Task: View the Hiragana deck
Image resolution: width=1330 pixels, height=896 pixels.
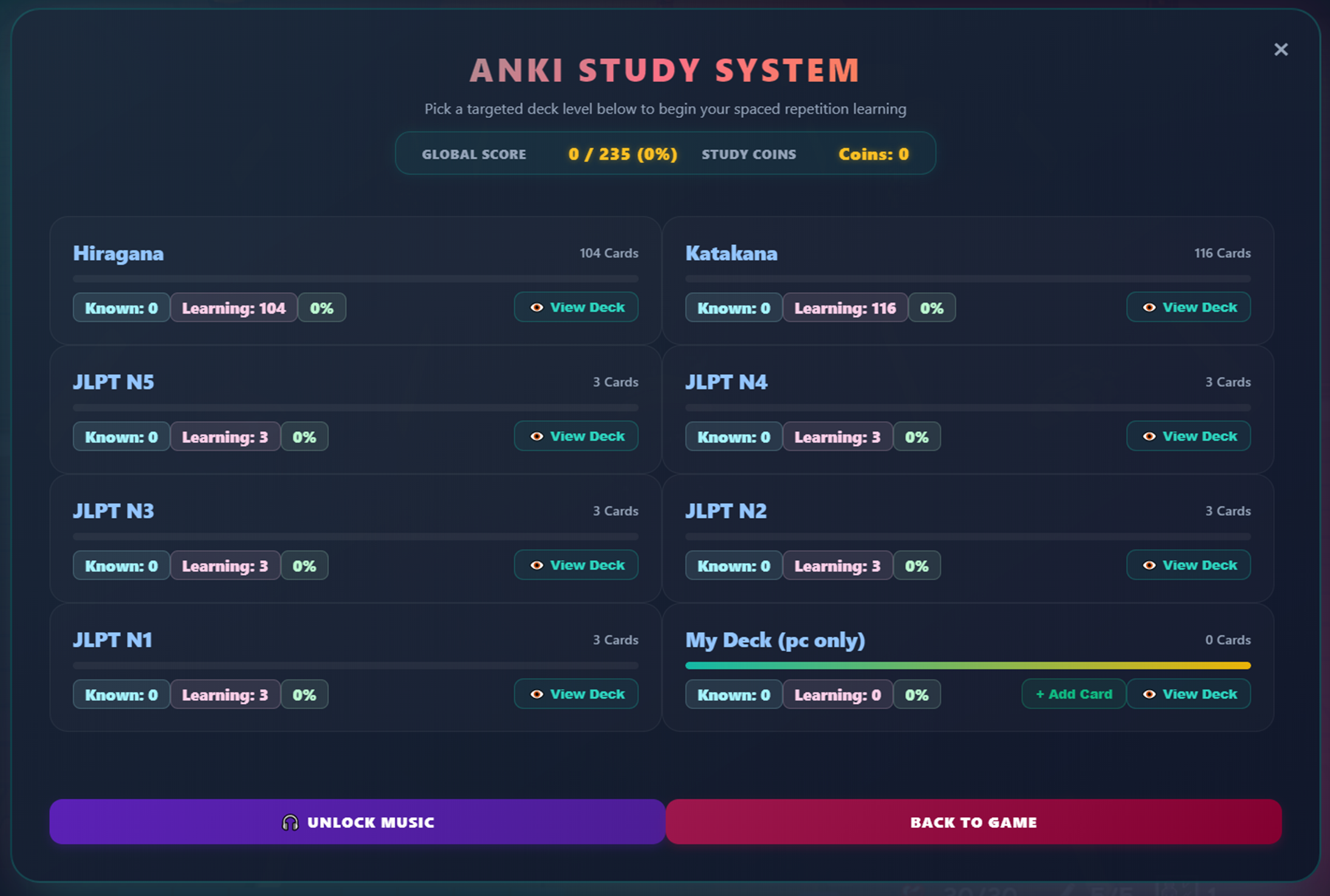Action: tap(576, 307)
